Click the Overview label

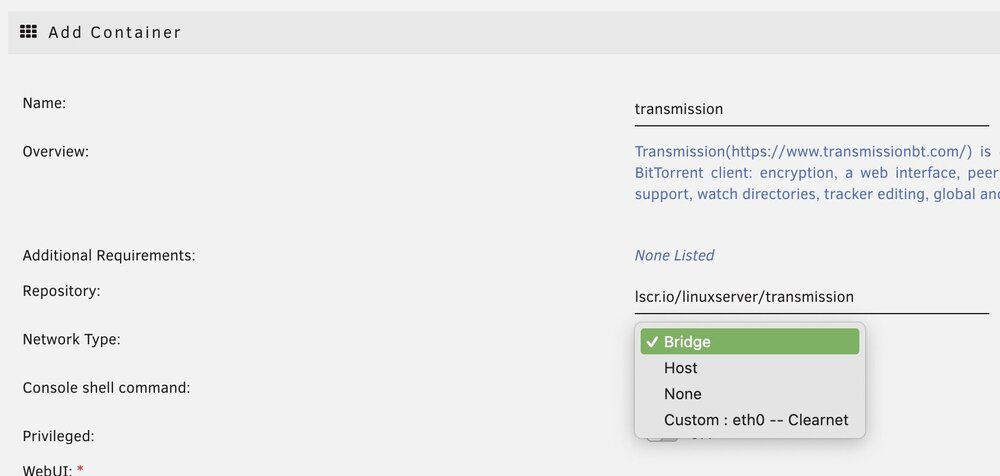coord(55,152)
